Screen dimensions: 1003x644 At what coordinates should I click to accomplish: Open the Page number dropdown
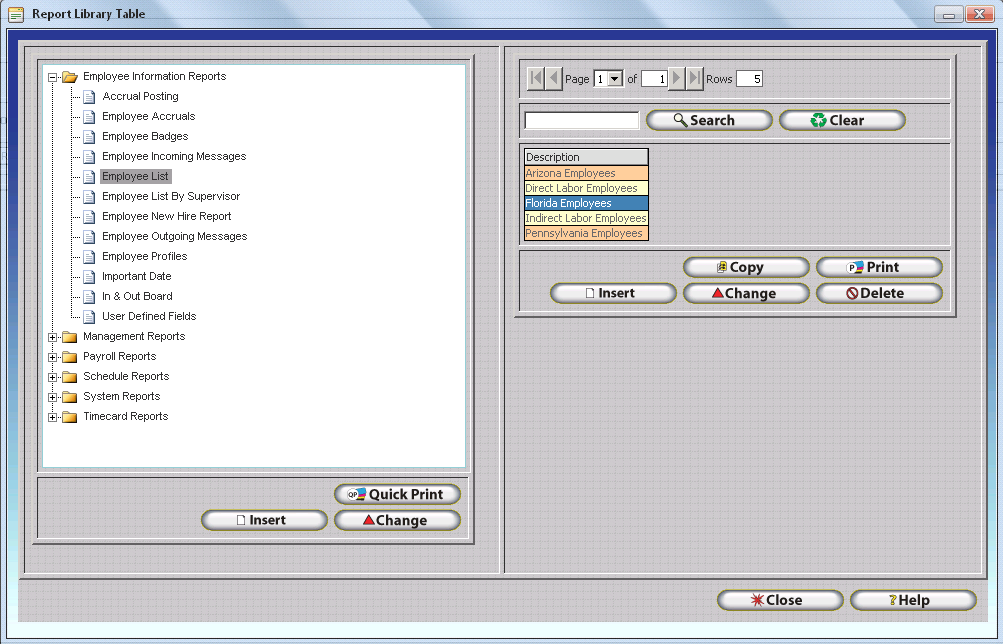[615, 79]
